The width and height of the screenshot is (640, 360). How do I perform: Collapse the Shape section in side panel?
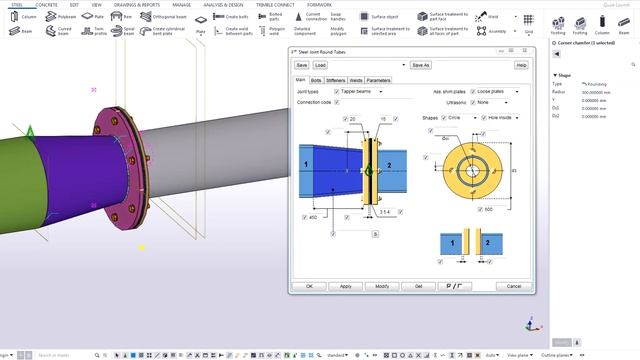[x=555, y=76]
